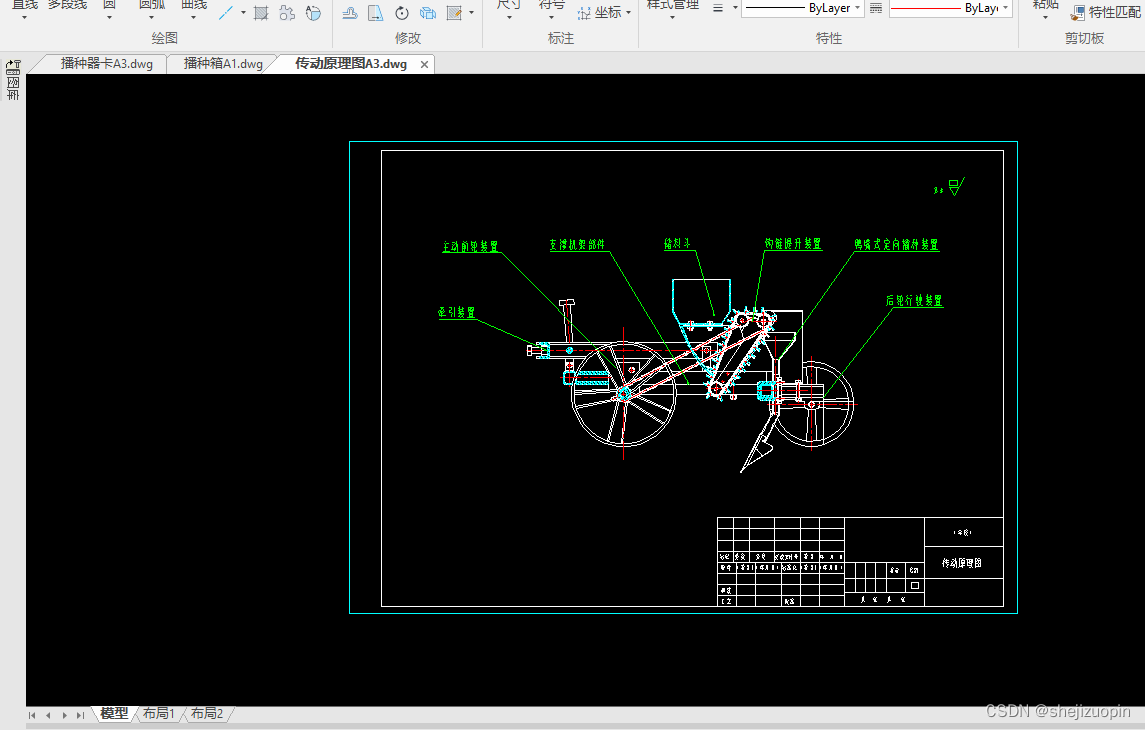
Task: Click the previous layout tab arrow
Action: point(48,715)
